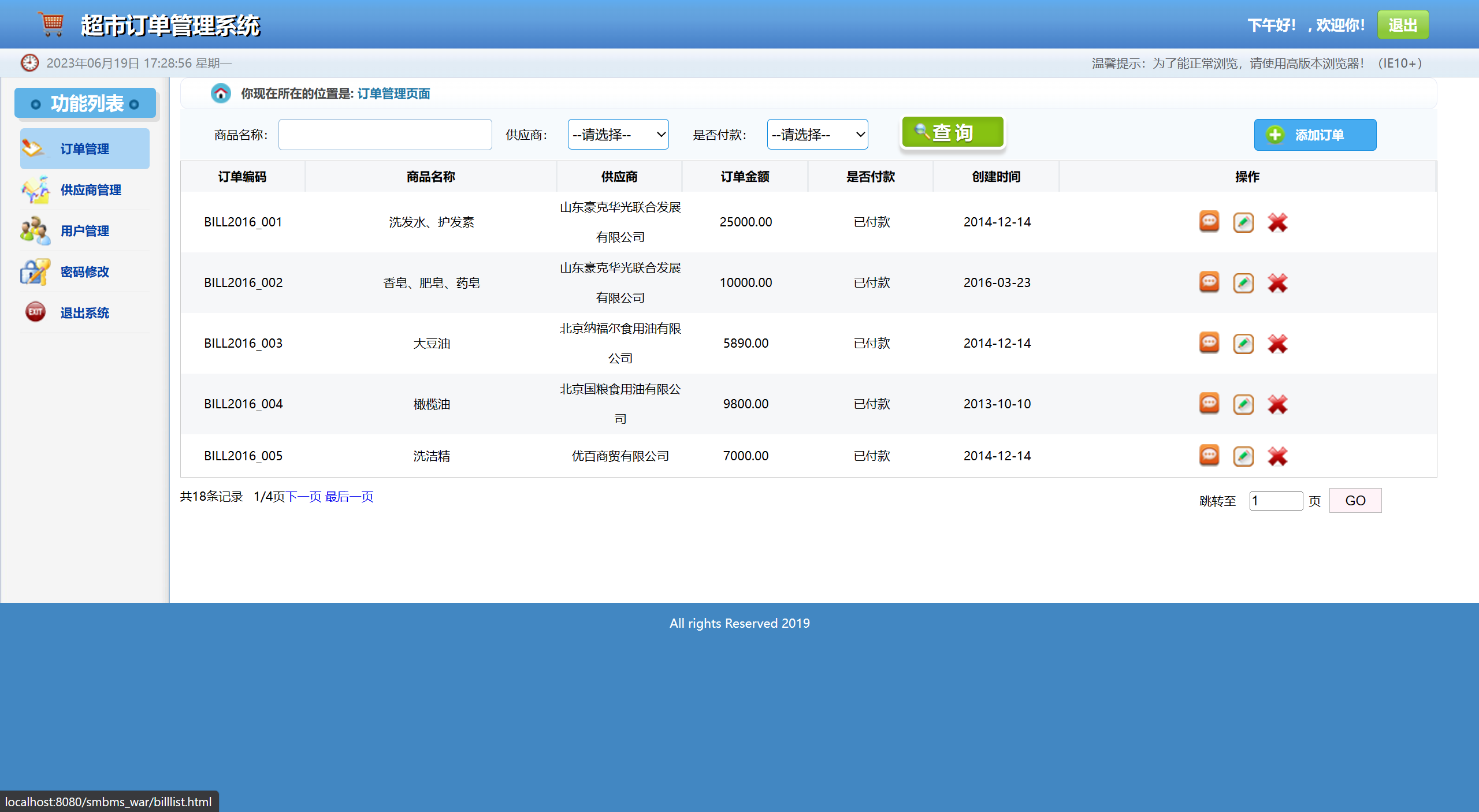Open the 是否付款 payment status dropdown
The height and width of the screenshot is (812, 1479).
click(817, 135)
